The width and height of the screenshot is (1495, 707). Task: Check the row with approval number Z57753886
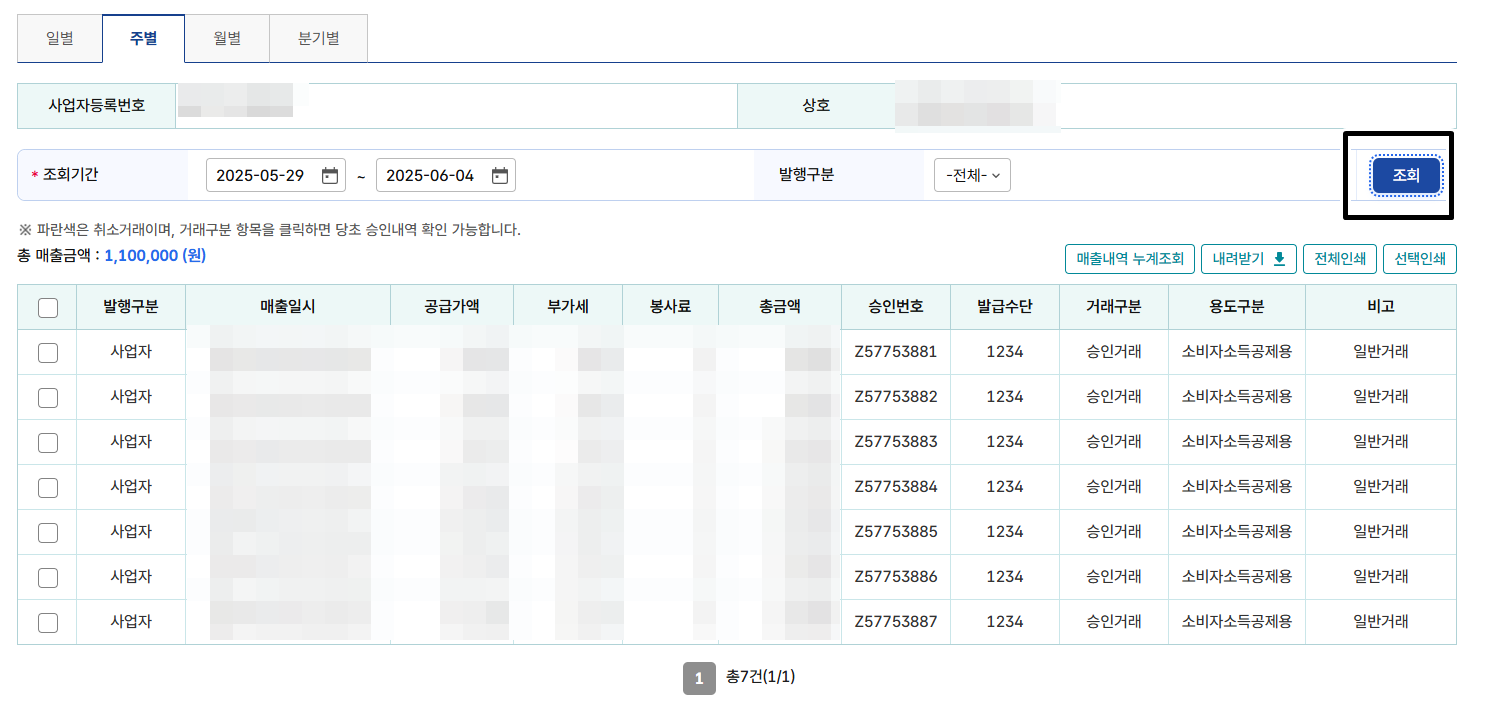coord(47,577)
